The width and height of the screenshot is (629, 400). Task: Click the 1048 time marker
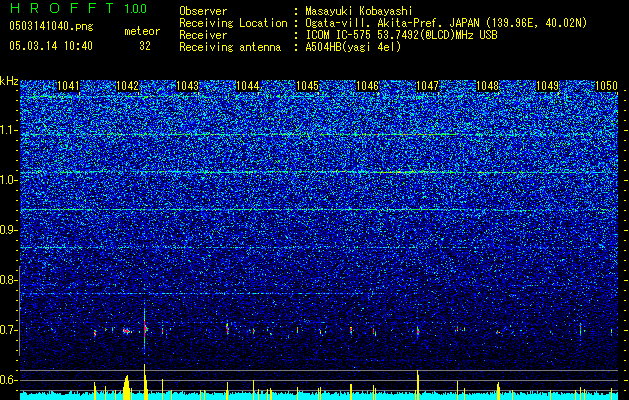[x=487, y=86]
